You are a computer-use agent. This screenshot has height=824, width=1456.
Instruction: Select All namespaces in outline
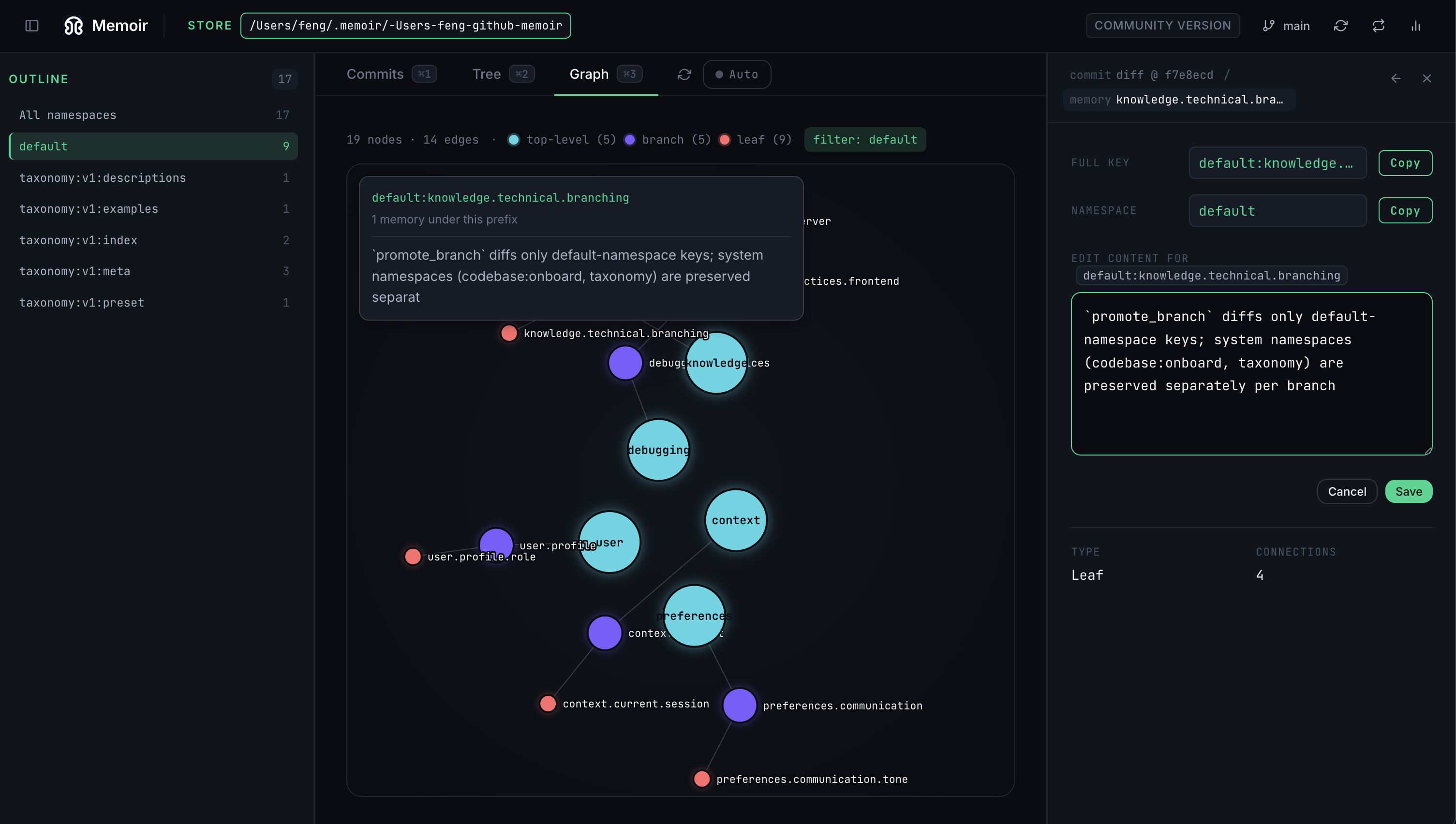point(153,115)
